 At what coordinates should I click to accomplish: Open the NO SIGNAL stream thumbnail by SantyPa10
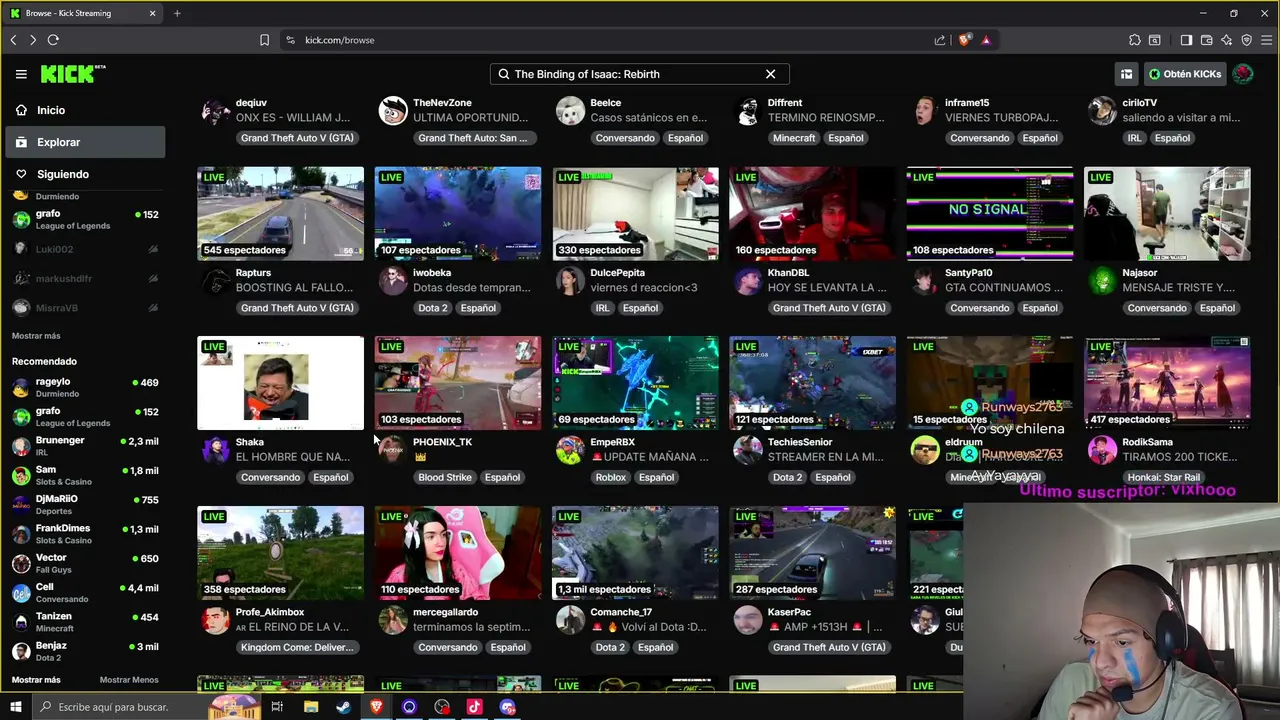[x=990, y=213]
